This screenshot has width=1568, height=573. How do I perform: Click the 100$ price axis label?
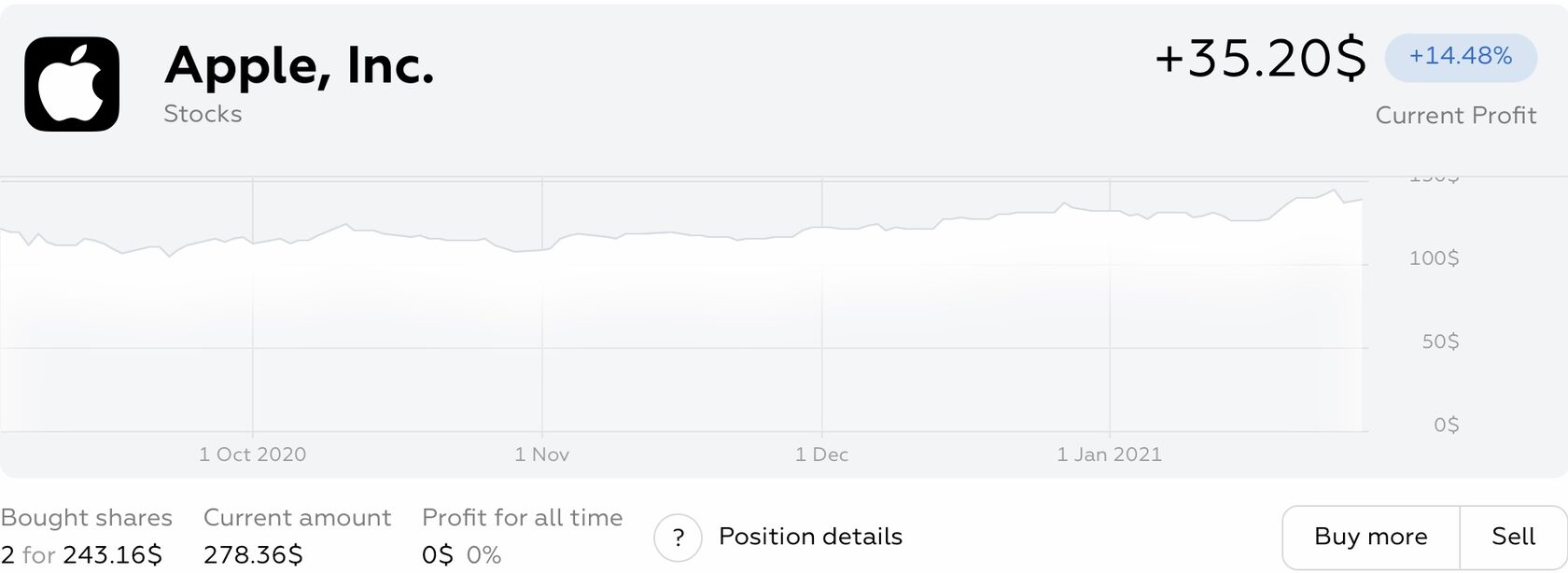[1434, 259]
